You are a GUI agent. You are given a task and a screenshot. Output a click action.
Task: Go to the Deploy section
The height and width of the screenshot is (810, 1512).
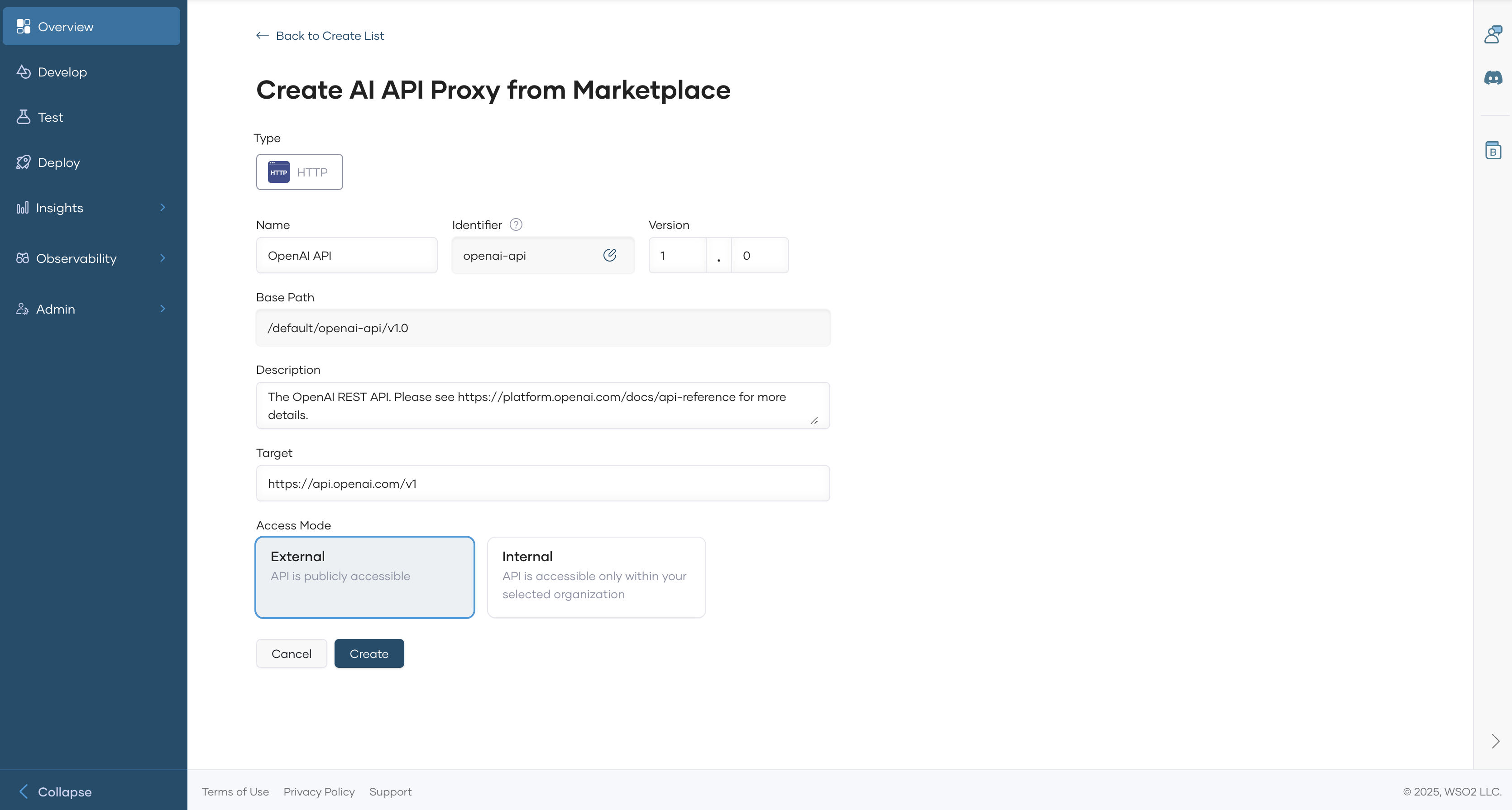point(59,162)
